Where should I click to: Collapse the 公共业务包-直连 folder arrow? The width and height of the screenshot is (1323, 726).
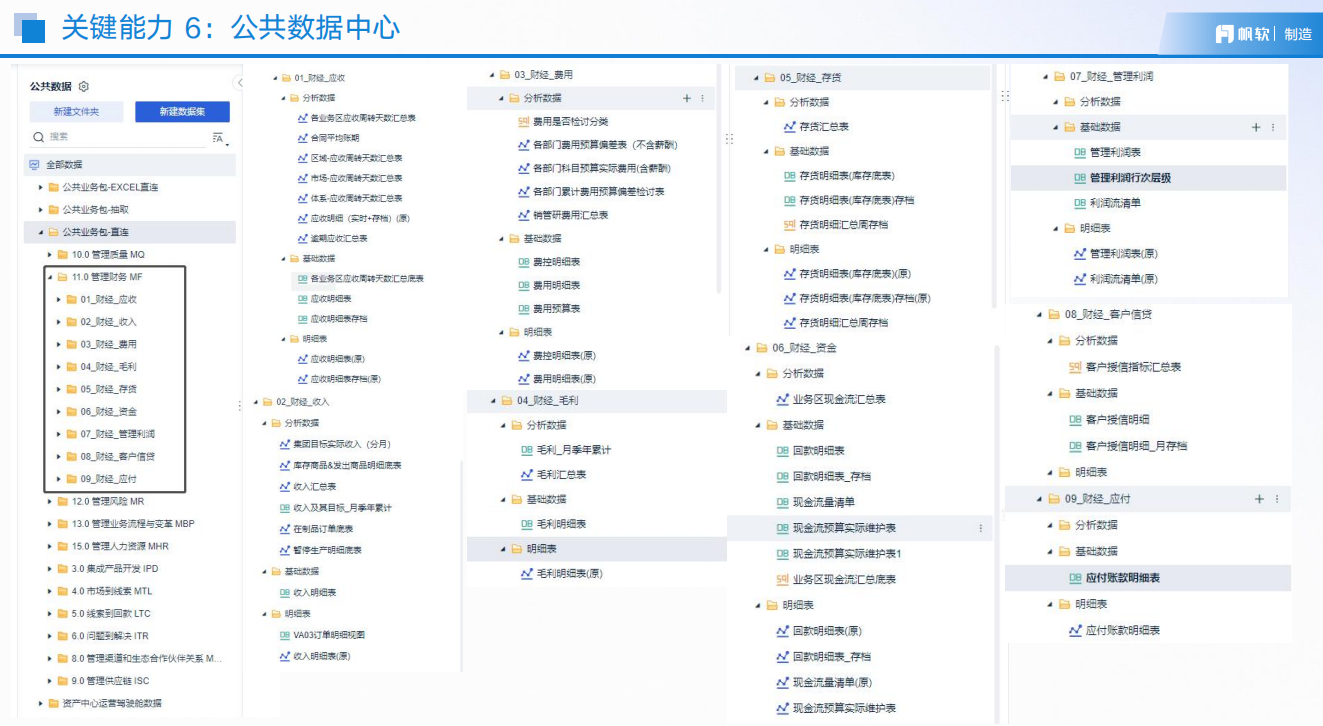[x=41, y=232]
